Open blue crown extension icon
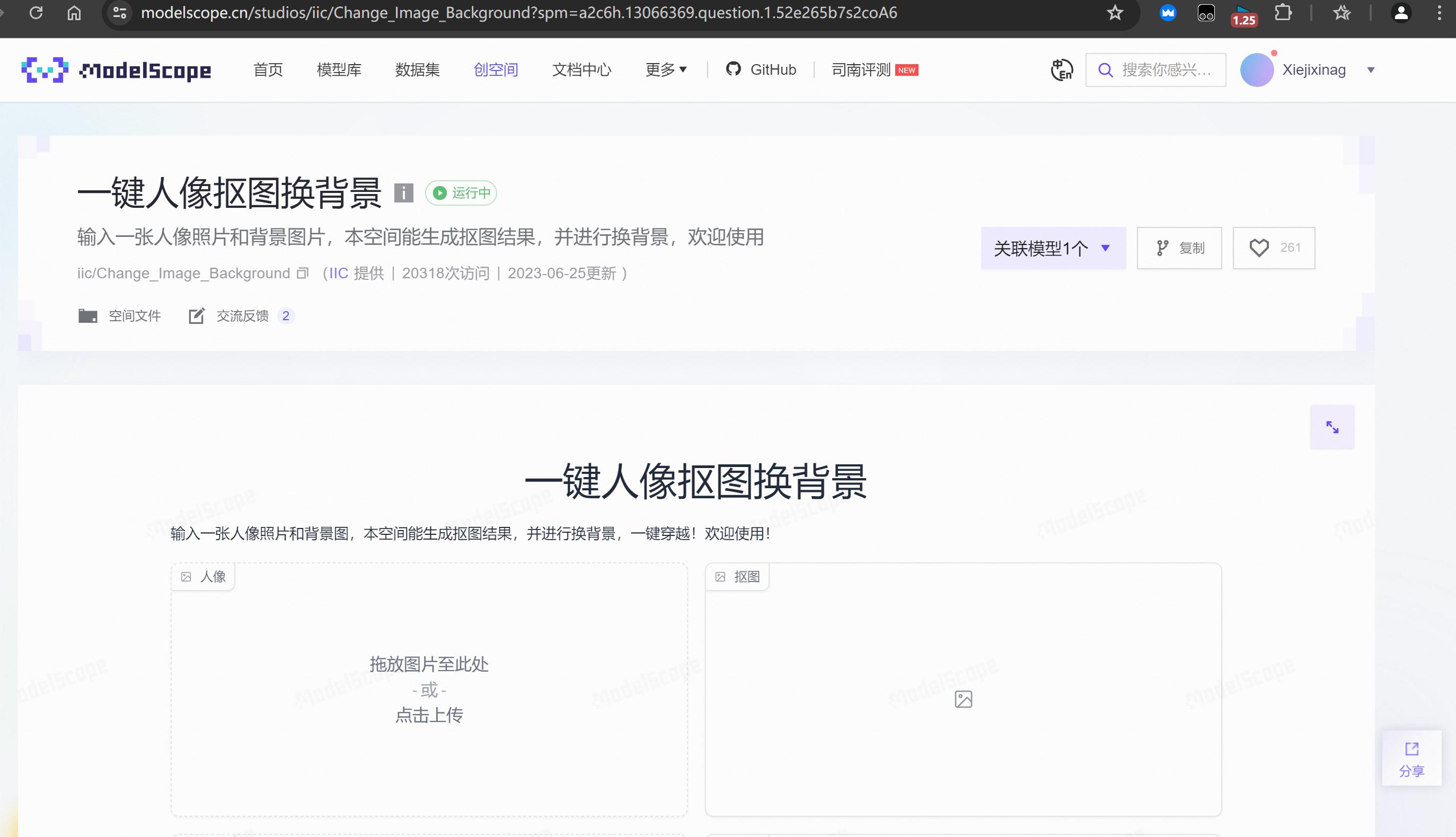Image resolution: width=1456 pixels, height=837 pixels. coord(1168,13)
